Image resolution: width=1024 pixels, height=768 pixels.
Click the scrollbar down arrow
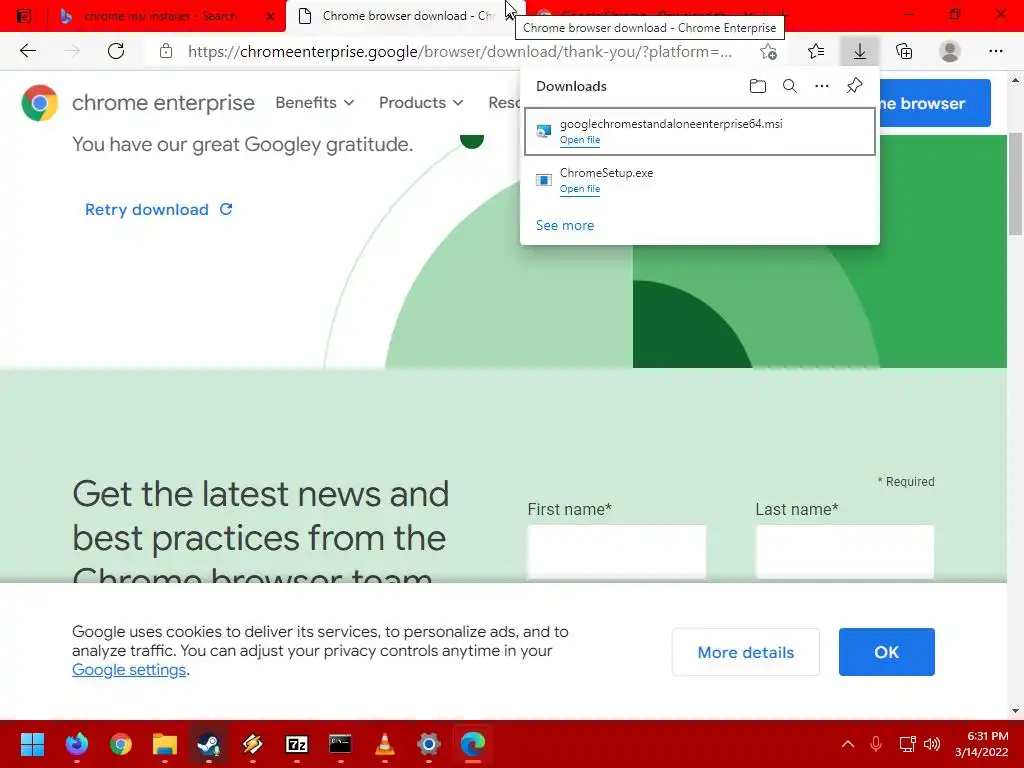point(1015,711)
